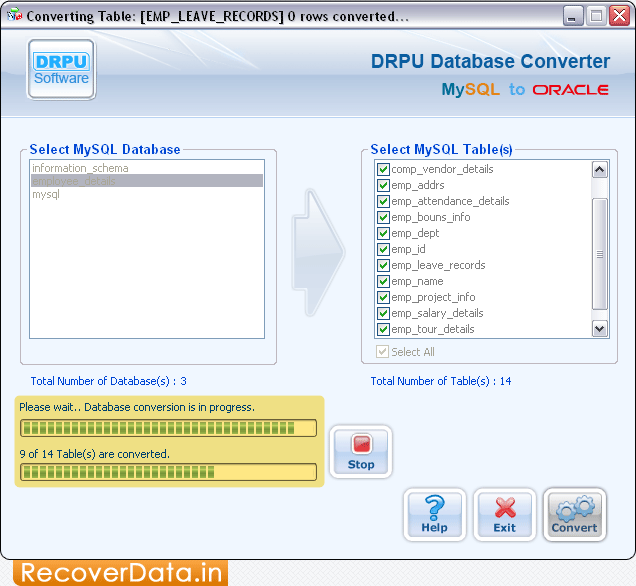636x586 pixels.
Task: Toggle emp_bouns_info checkbox
Action: [383, 217]
